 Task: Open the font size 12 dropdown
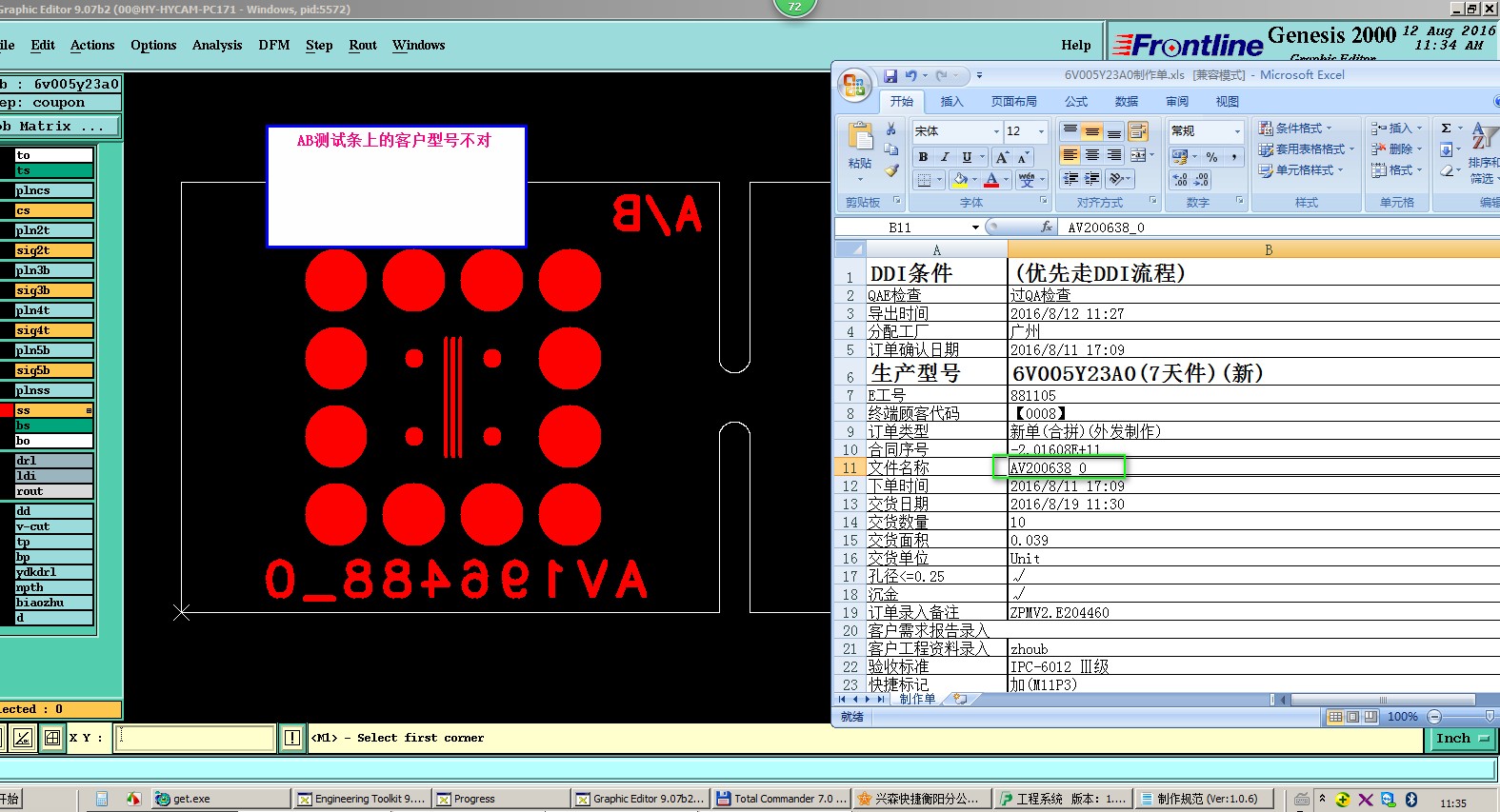click(x=1041, y=131)
